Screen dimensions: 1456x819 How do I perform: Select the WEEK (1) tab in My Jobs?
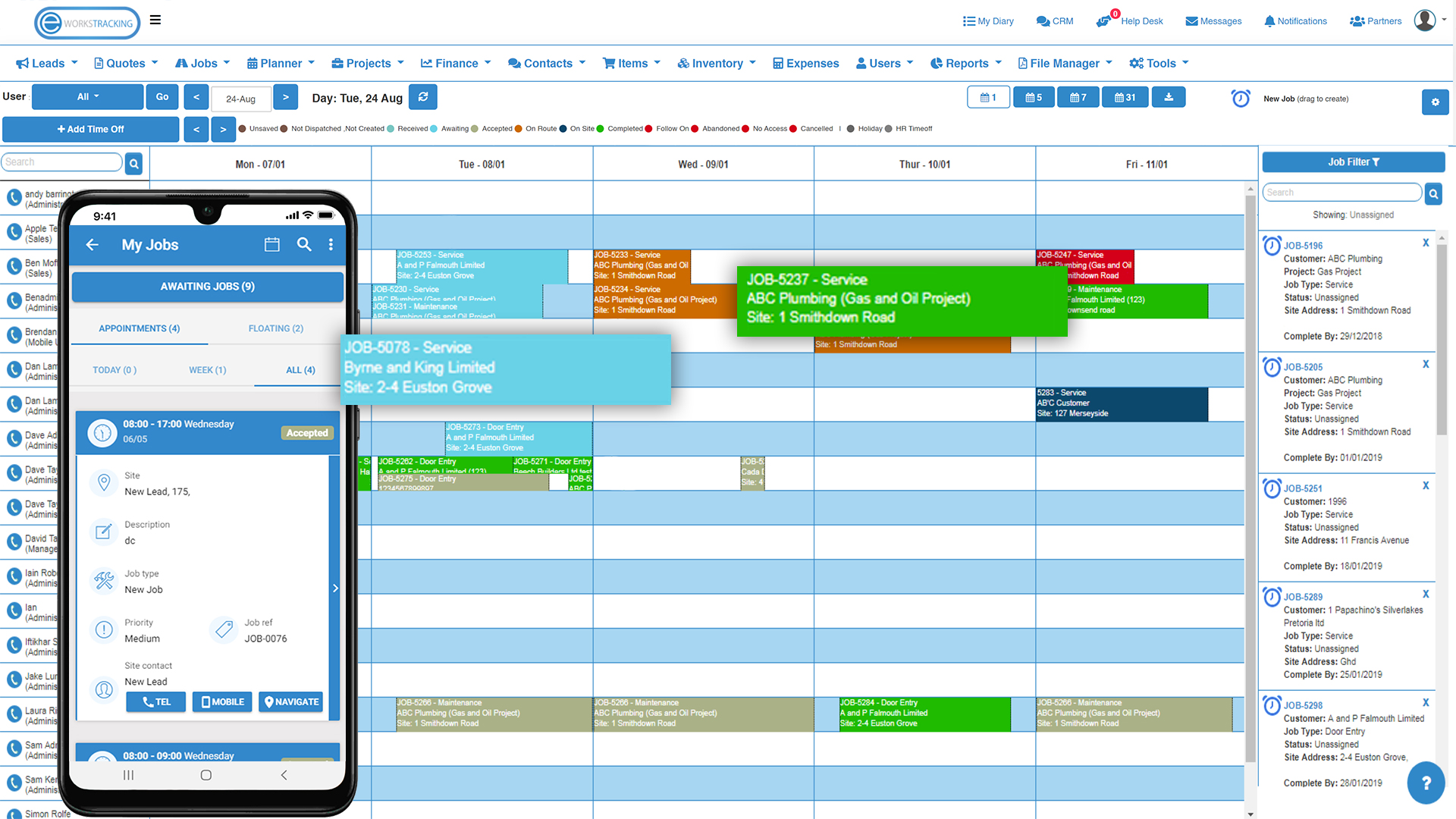coord(207,370)
